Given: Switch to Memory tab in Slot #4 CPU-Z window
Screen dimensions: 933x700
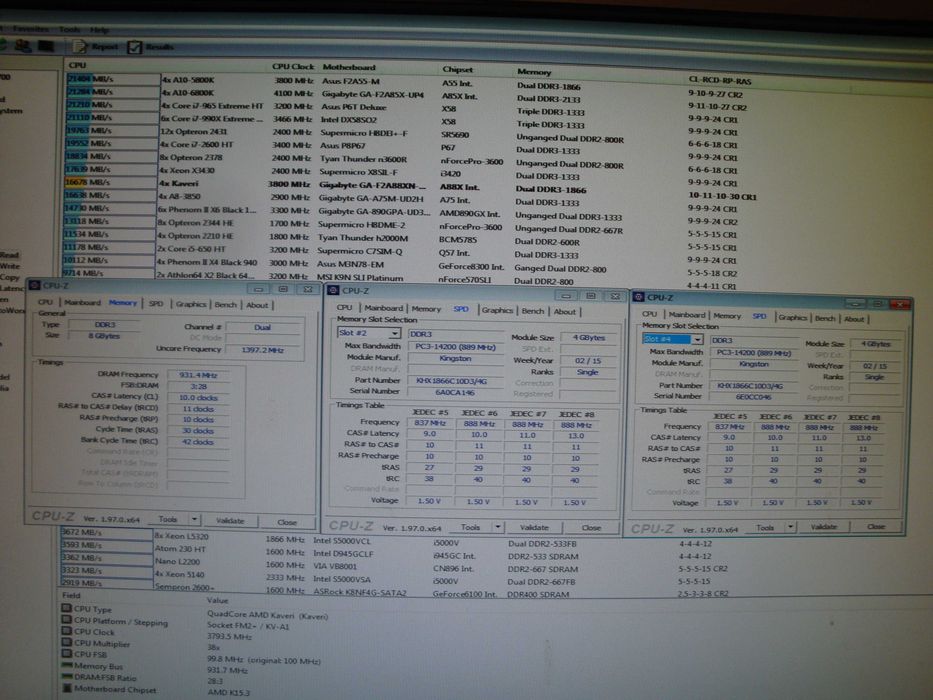Looking at the screenshot, I should coord(727,316).
